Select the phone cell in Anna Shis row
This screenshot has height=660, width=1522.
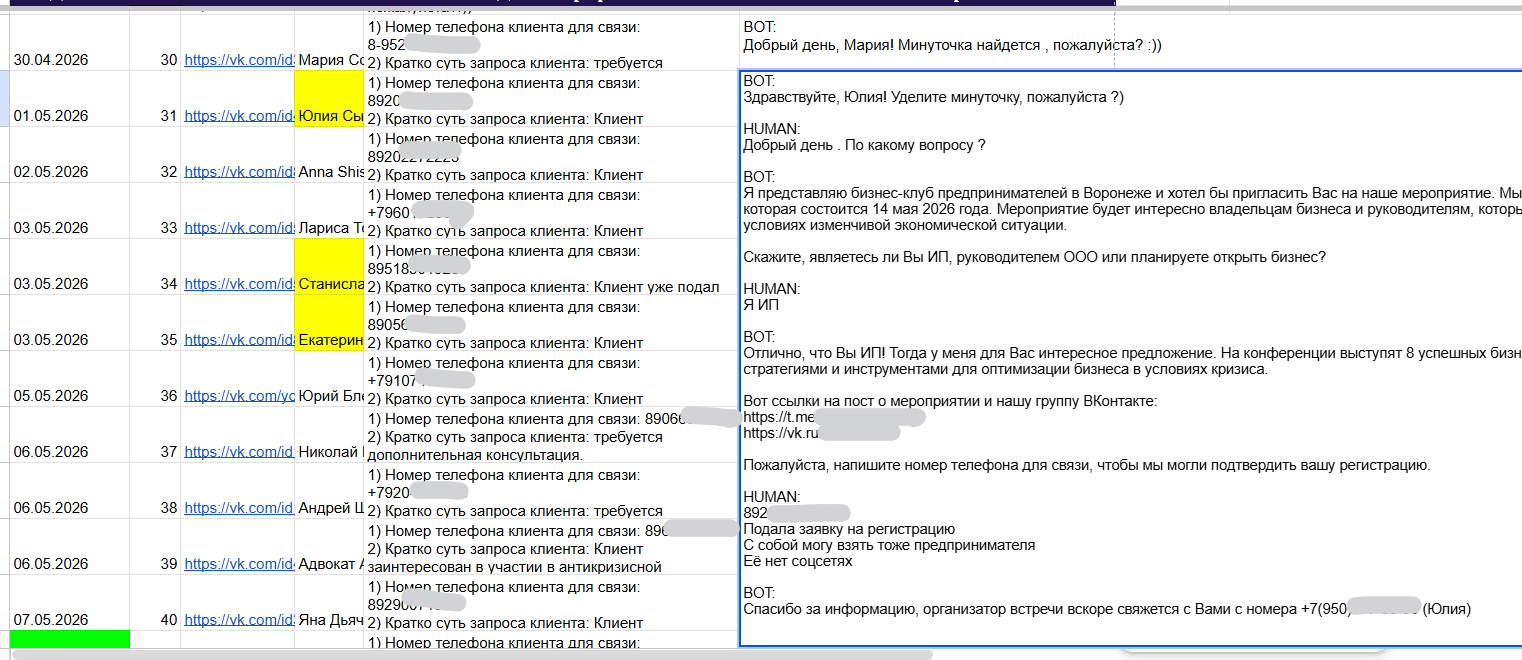(x=551, y=155)
